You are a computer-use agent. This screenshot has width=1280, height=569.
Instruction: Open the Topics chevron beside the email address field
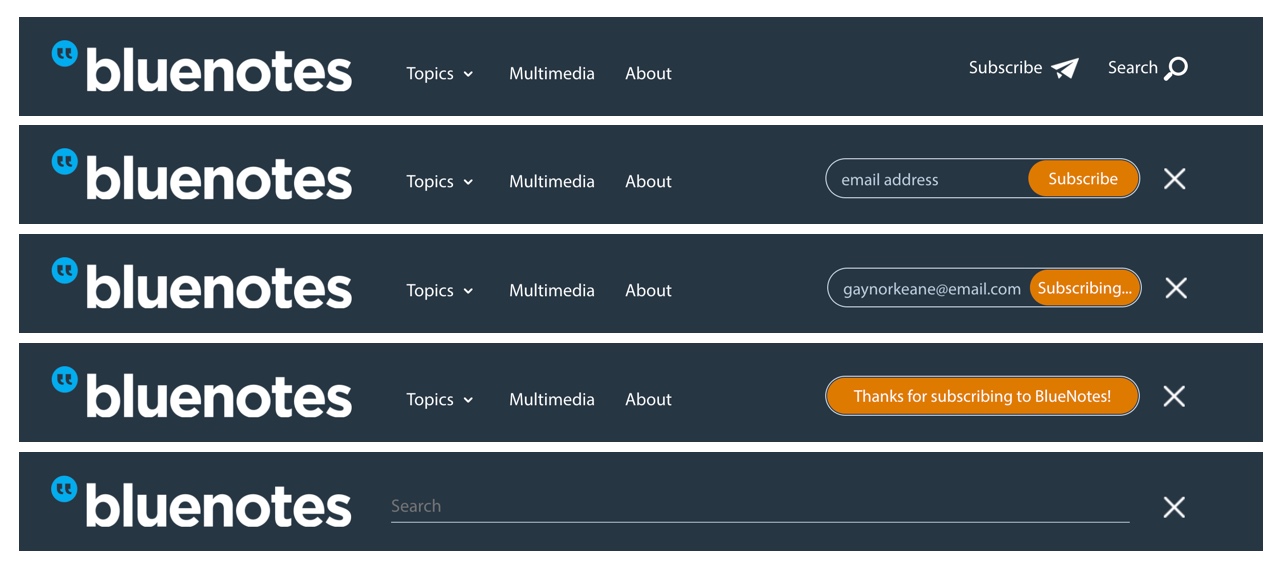tap(468, 182)
